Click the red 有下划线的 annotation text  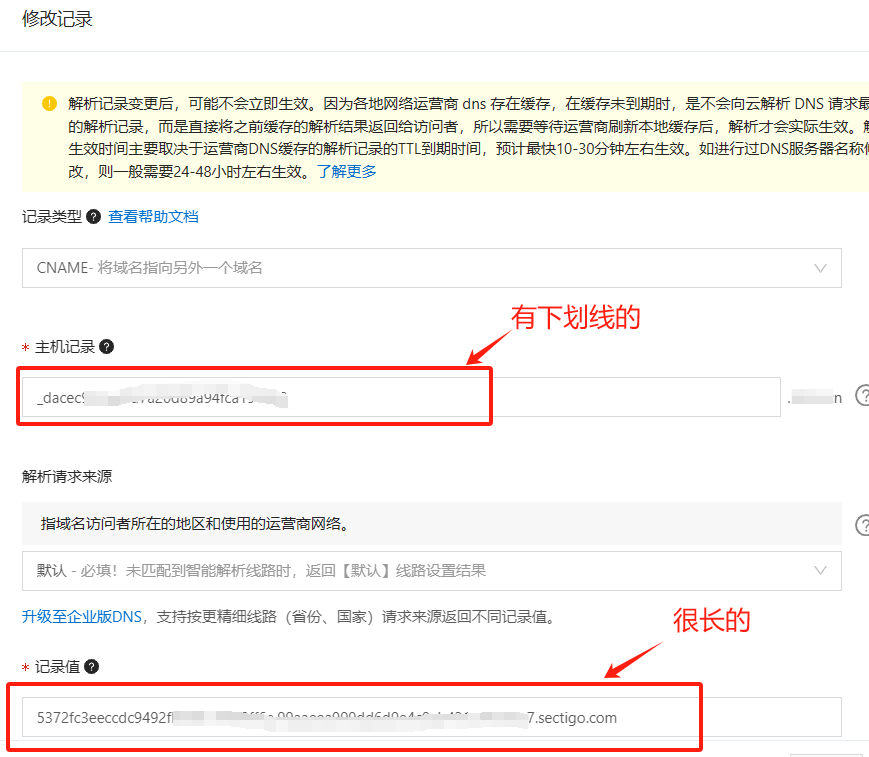pos(575,318)
